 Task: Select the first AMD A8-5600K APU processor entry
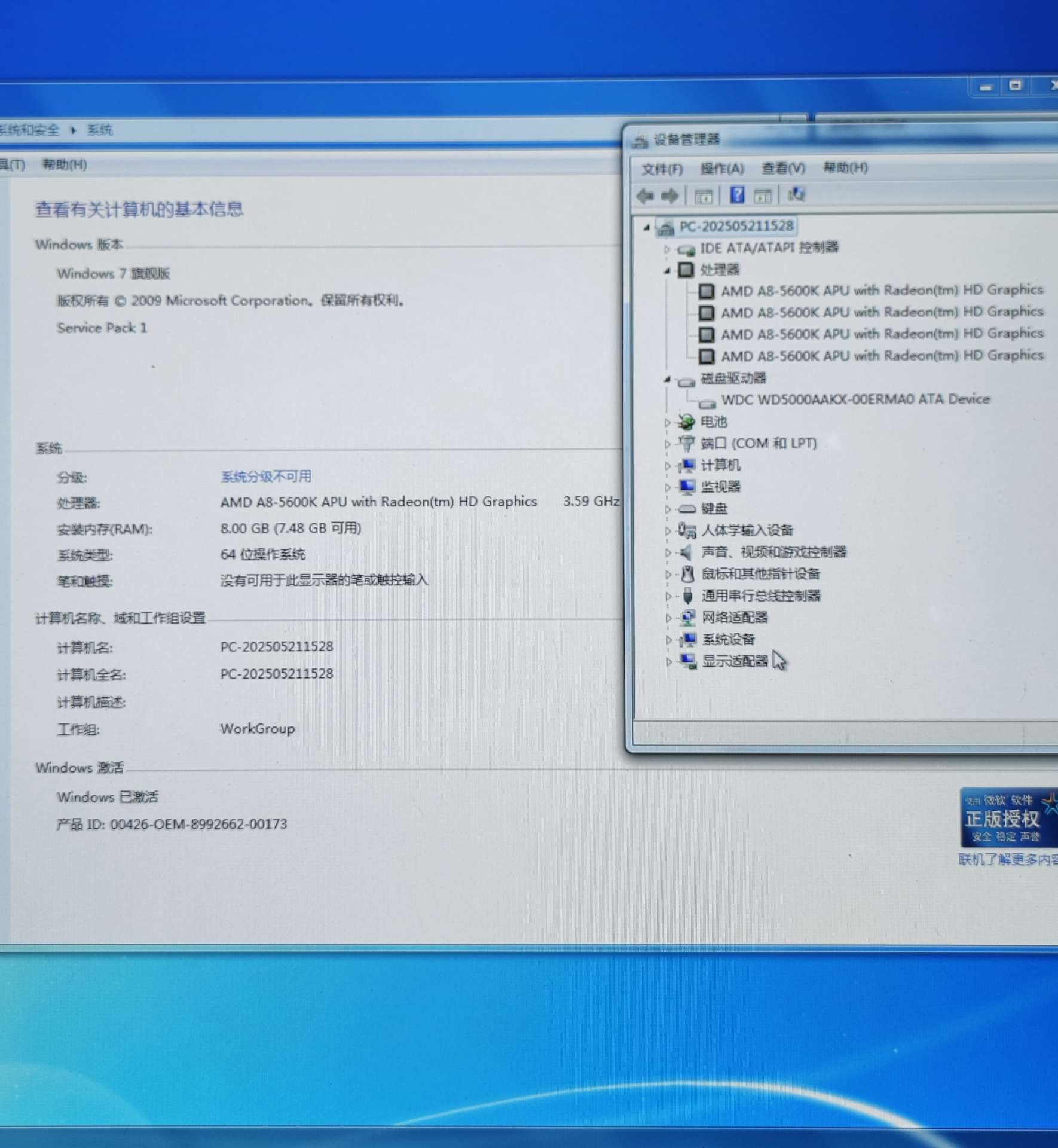coord(882,291)
